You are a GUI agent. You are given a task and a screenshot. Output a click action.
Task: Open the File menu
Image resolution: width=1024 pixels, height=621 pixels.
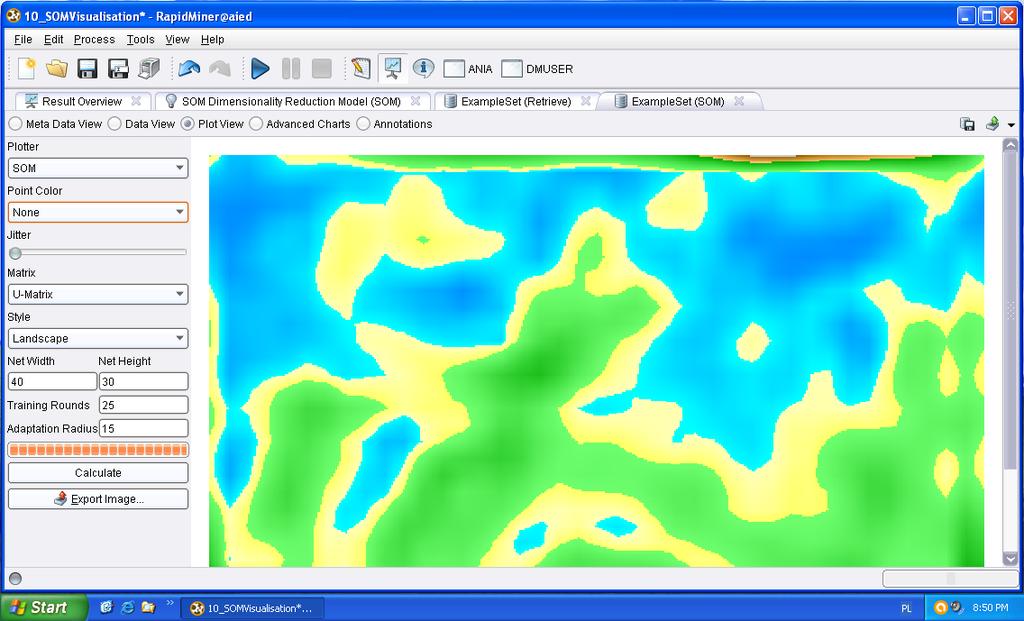pos(23,39)
